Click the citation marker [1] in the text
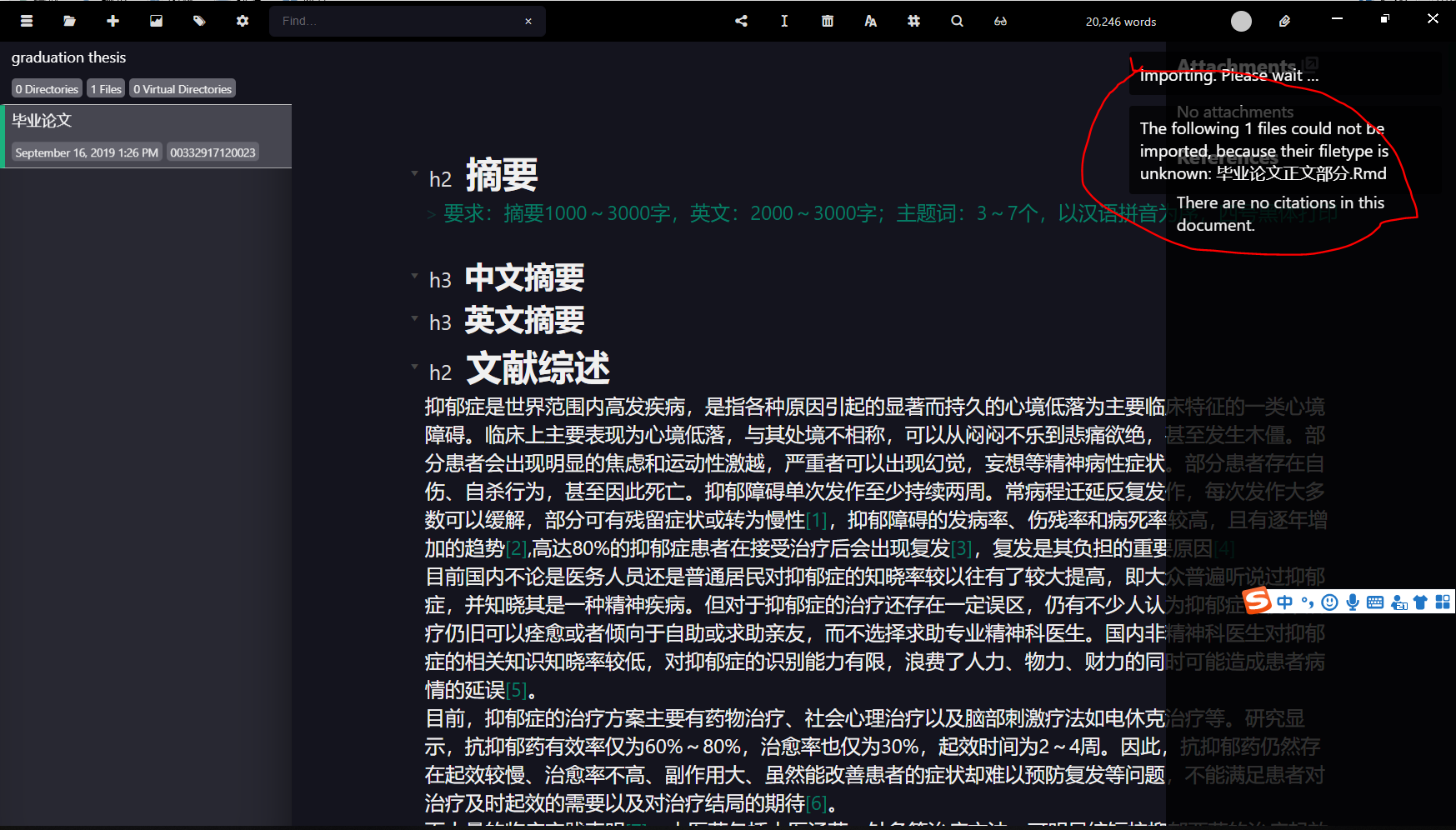Screen dimensions: 1456x830 coord(817,520)
